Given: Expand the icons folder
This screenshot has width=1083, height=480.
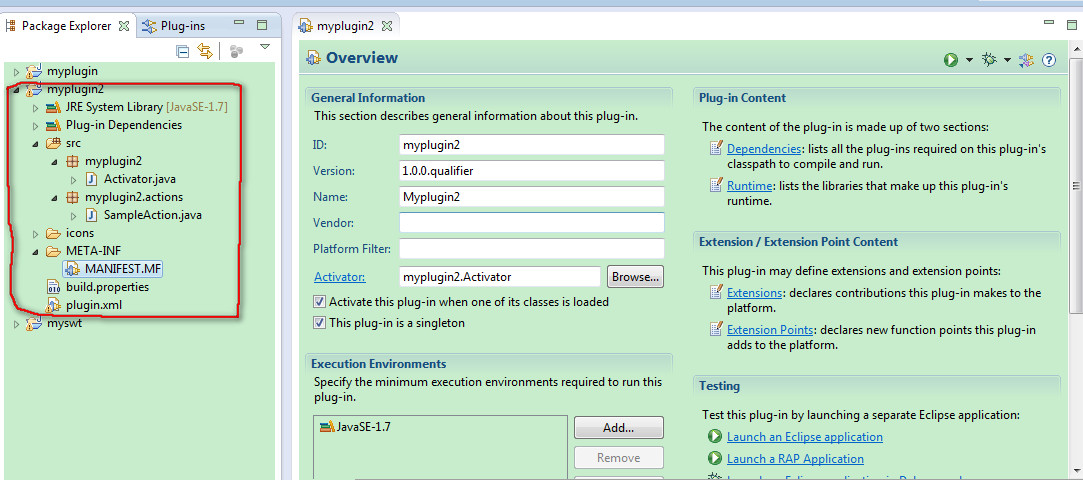Looking at the screenshot, I should point(36,233).
